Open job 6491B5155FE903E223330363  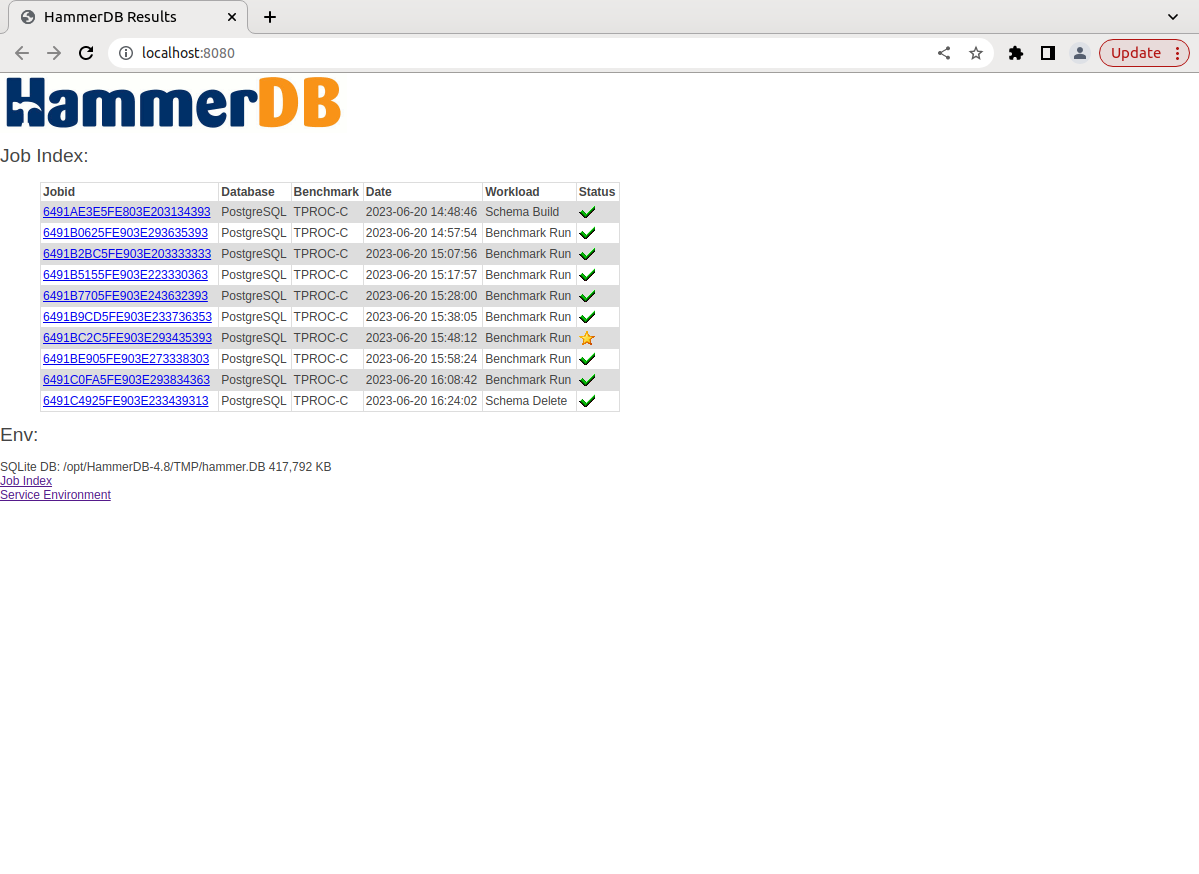[x=125, y=275]
